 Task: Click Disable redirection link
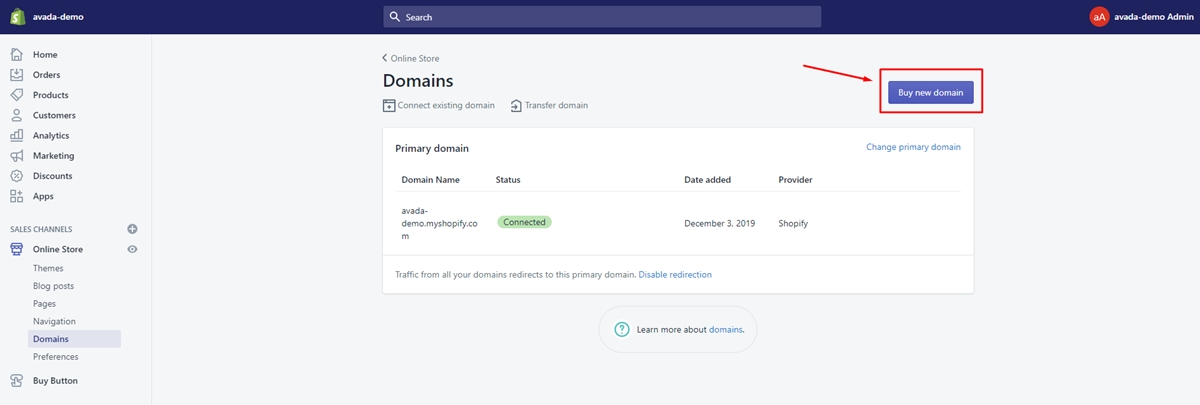(x=675, y=274)
